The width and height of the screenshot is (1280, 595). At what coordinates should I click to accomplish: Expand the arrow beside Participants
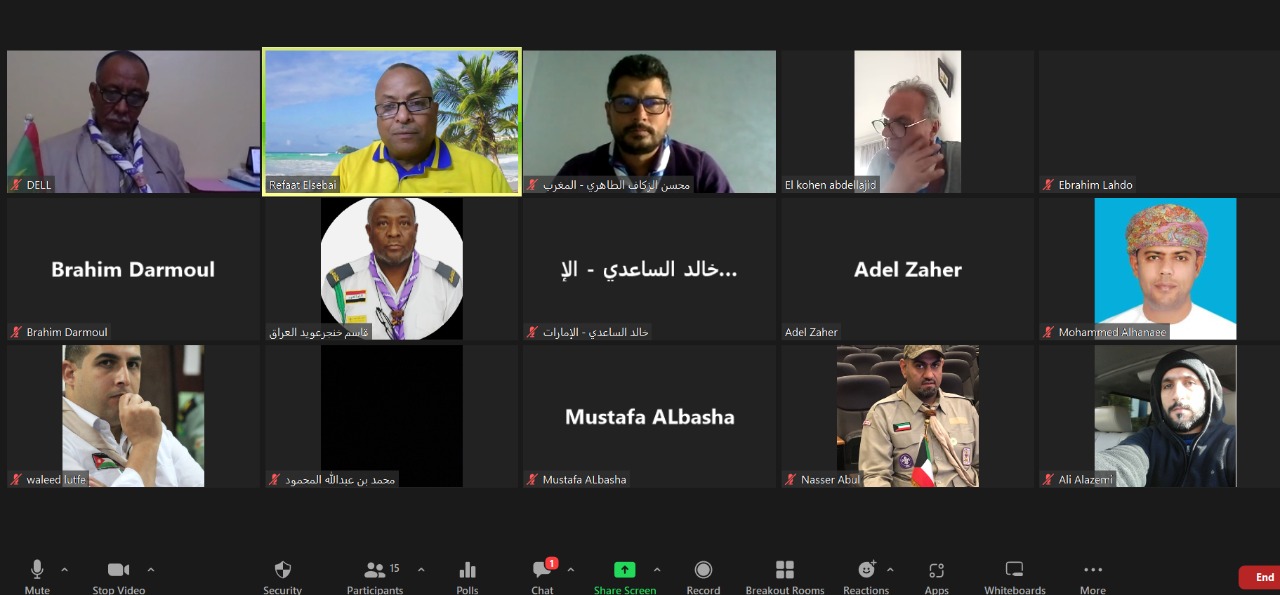point(421,570)
